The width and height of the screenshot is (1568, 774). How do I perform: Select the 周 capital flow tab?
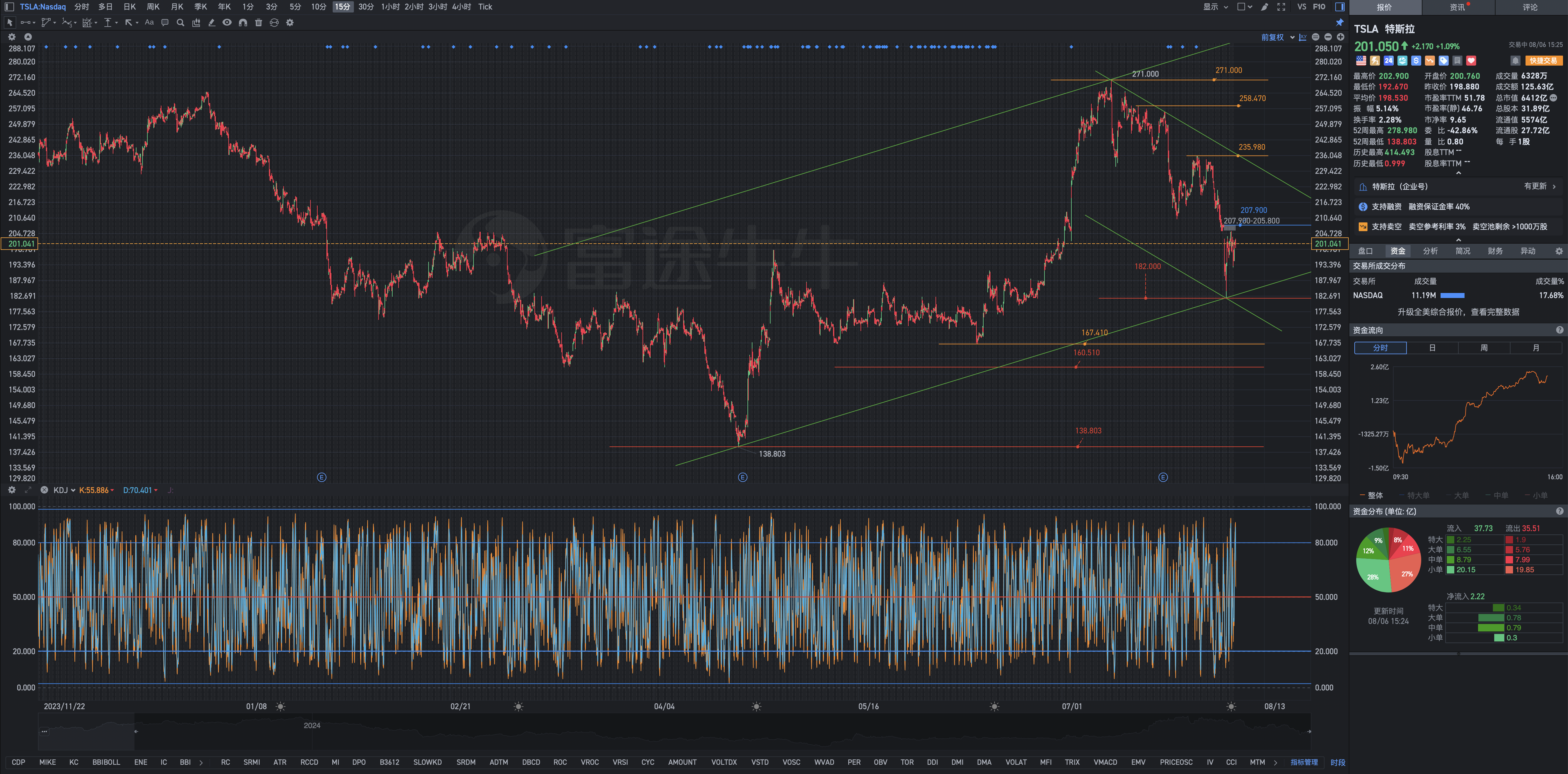click(x=1484, y=347)
